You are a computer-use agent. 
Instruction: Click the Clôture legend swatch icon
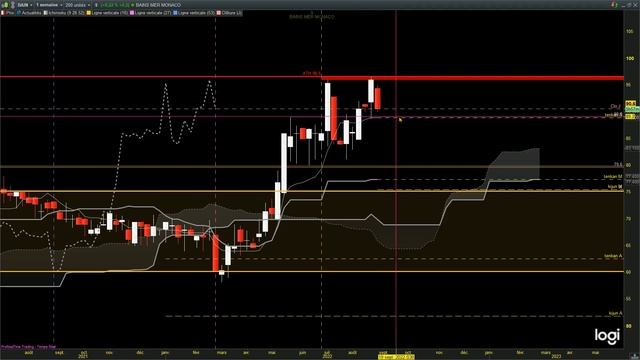[x=219, y=13]
